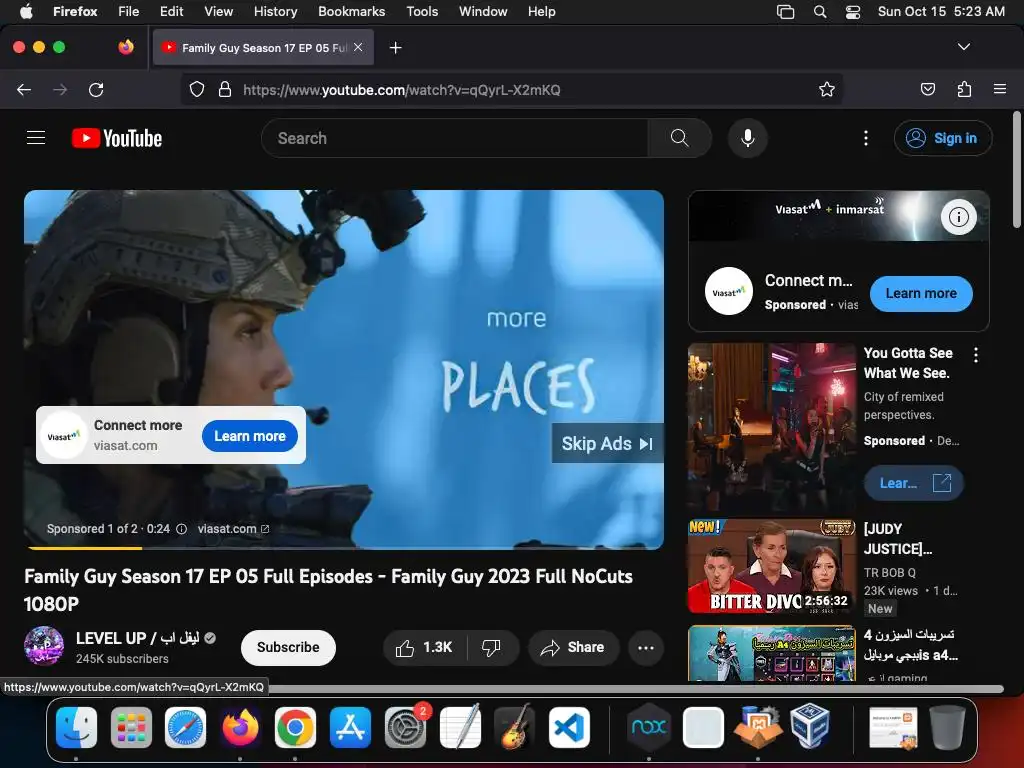Open the LEVEL UP channel name
1024x768 pixels.
click(x=137, y=638)
